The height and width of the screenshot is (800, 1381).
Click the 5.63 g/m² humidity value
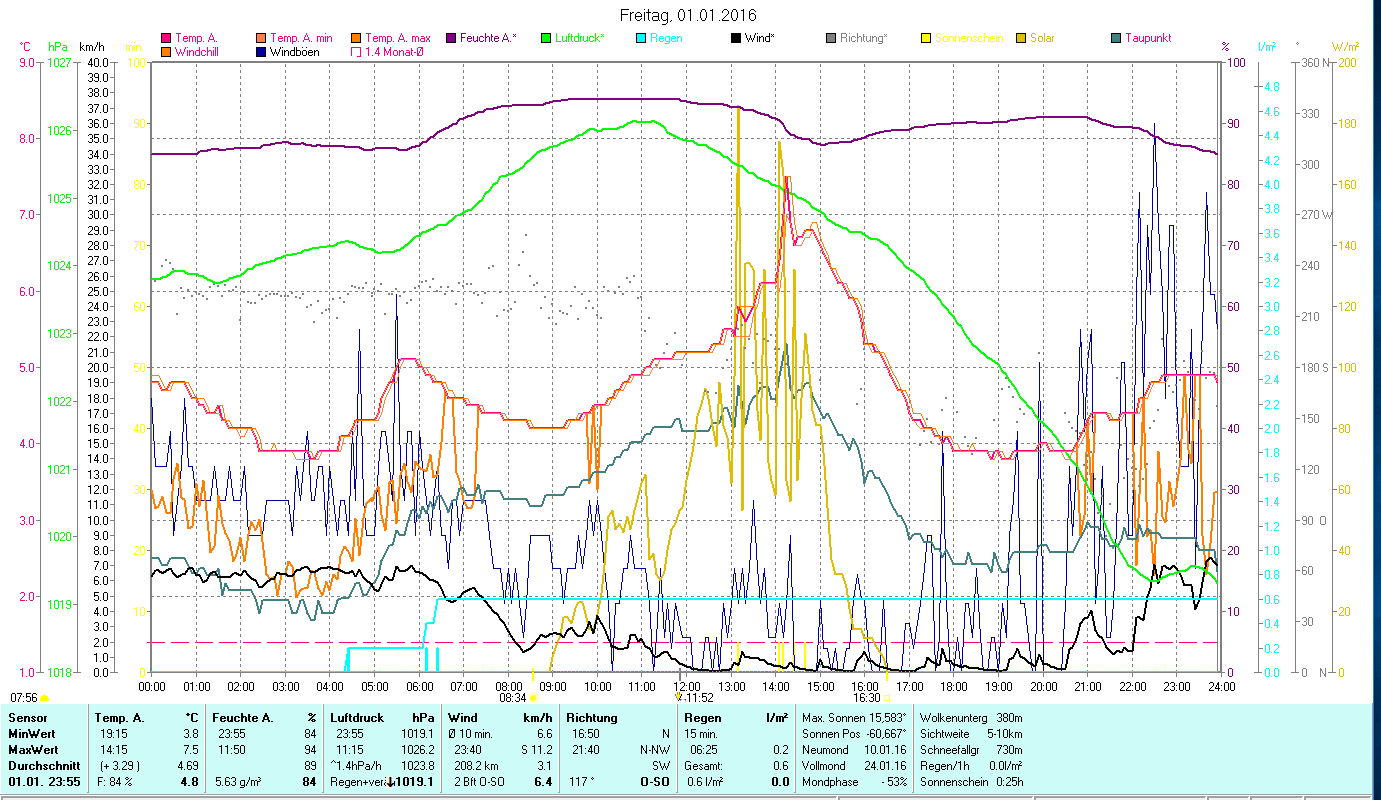[239, 782]
